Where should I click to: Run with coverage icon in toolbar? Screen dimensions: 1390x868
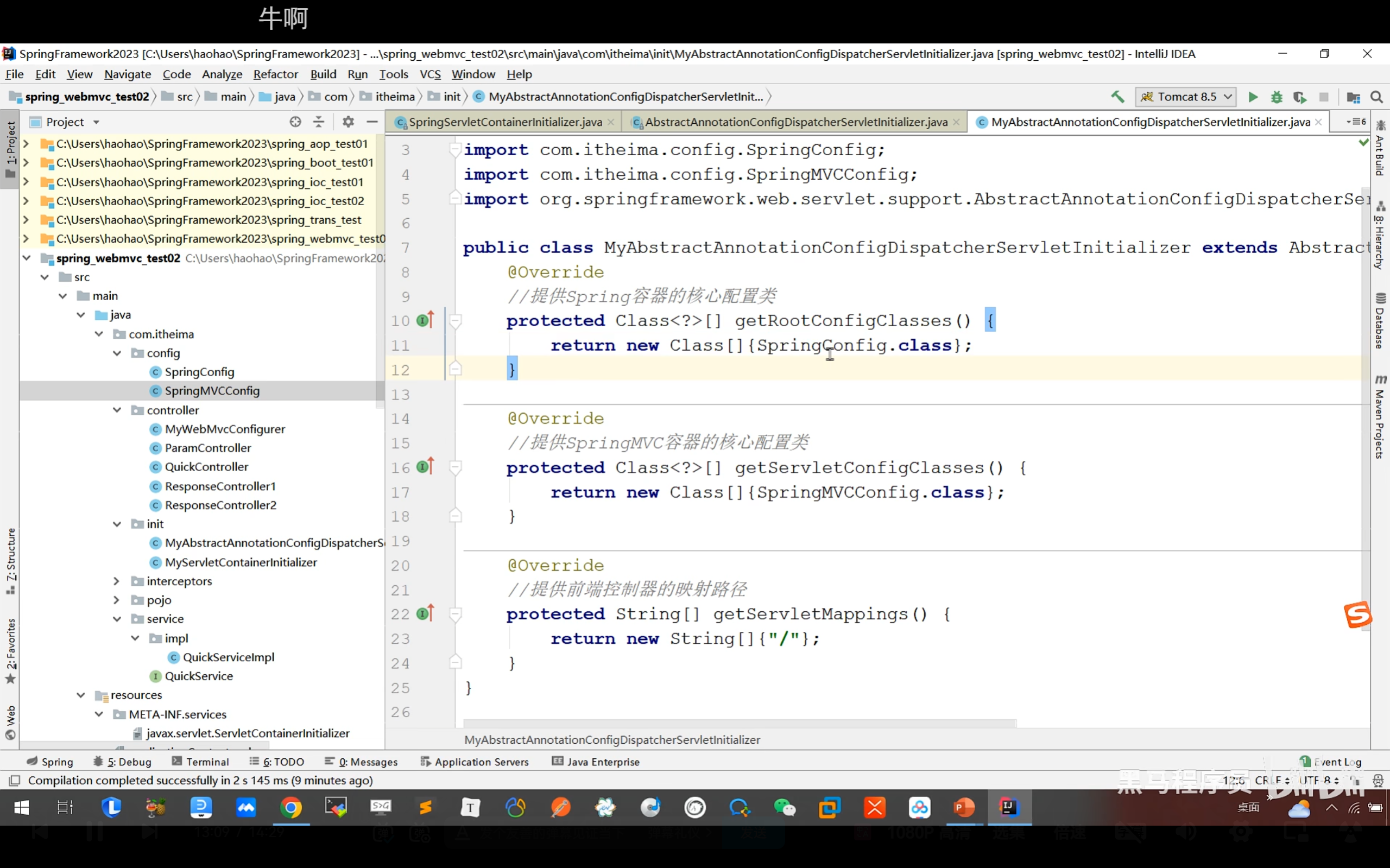1300,97
